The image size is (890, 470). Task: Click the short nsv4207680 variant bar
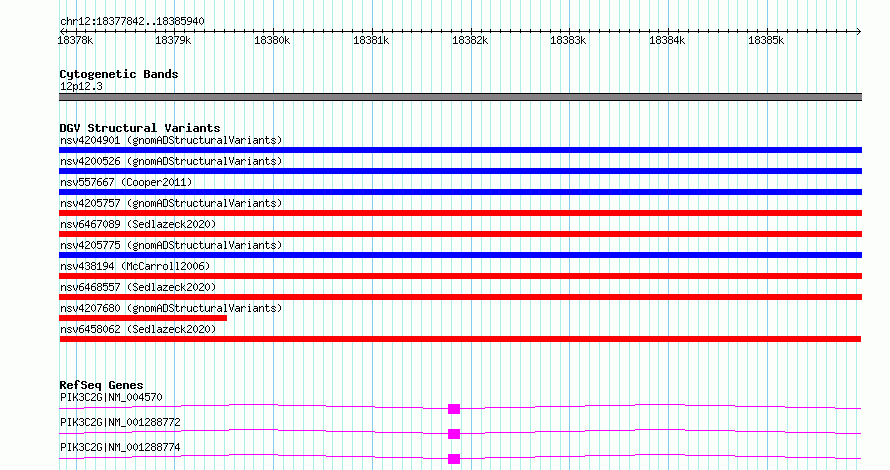click(x=143, y=318)
